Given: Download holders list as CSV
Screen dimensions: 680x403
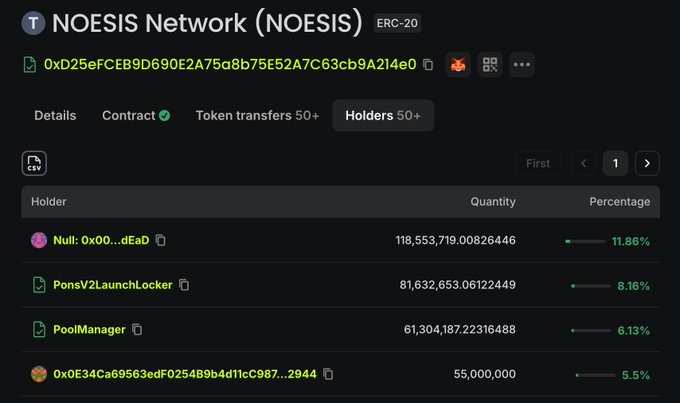Looking at the screenshot, I should pos(34,163).
